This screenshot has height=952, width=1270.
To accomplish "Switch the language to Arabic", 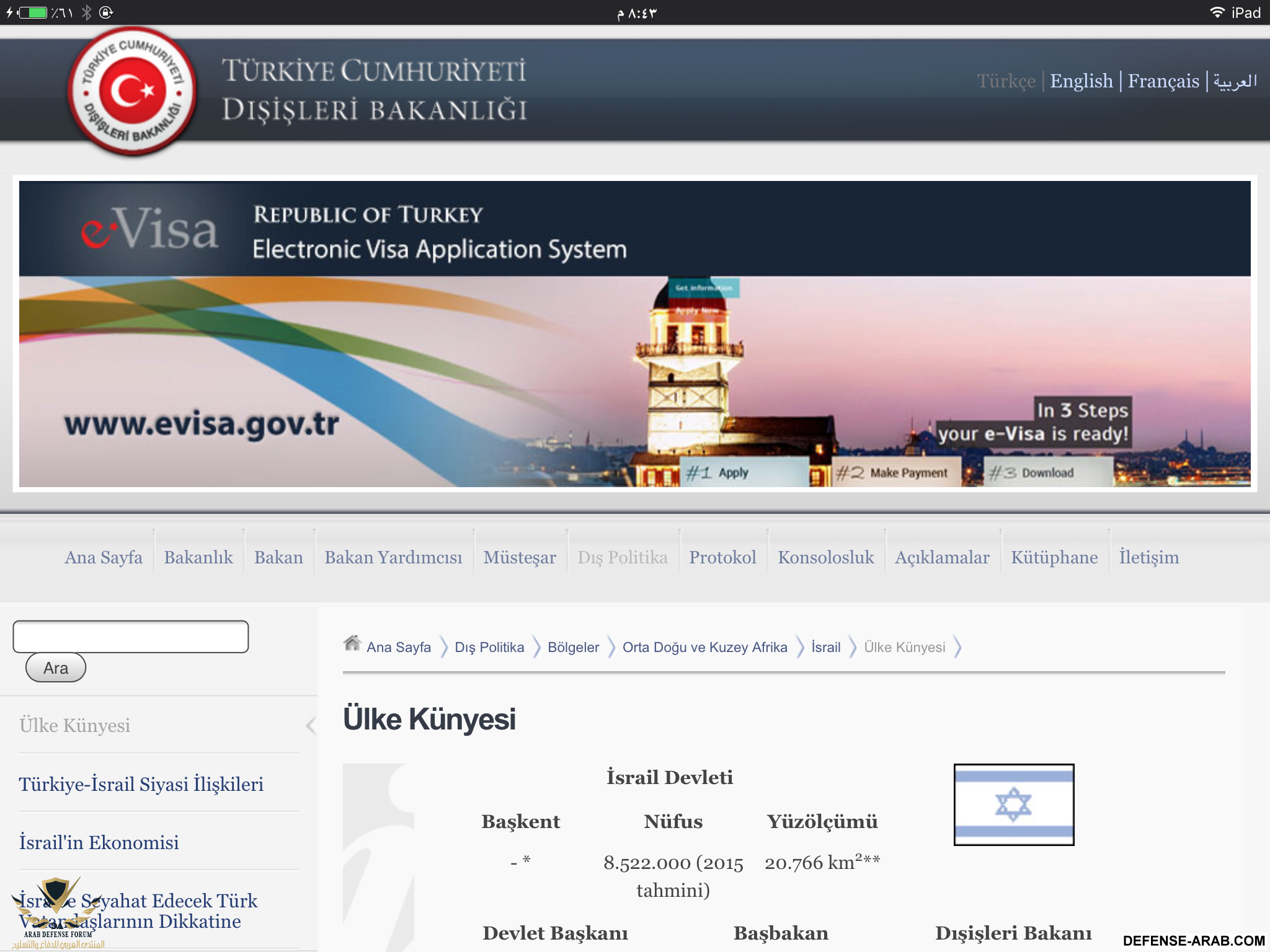I will click(1235, 81).
